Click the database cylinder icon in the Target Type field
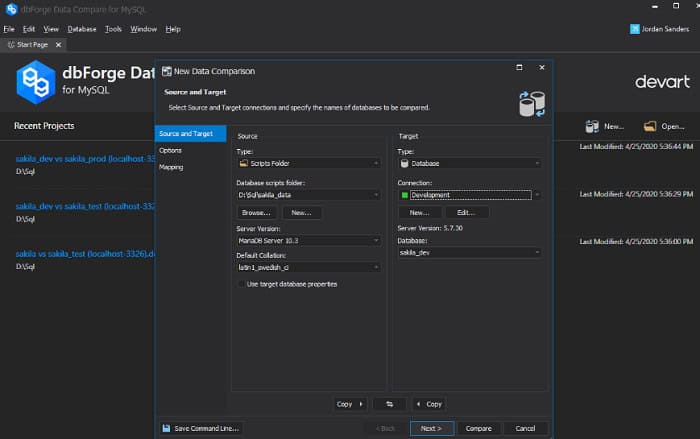 pyautogui.click(x=404, y=163)
